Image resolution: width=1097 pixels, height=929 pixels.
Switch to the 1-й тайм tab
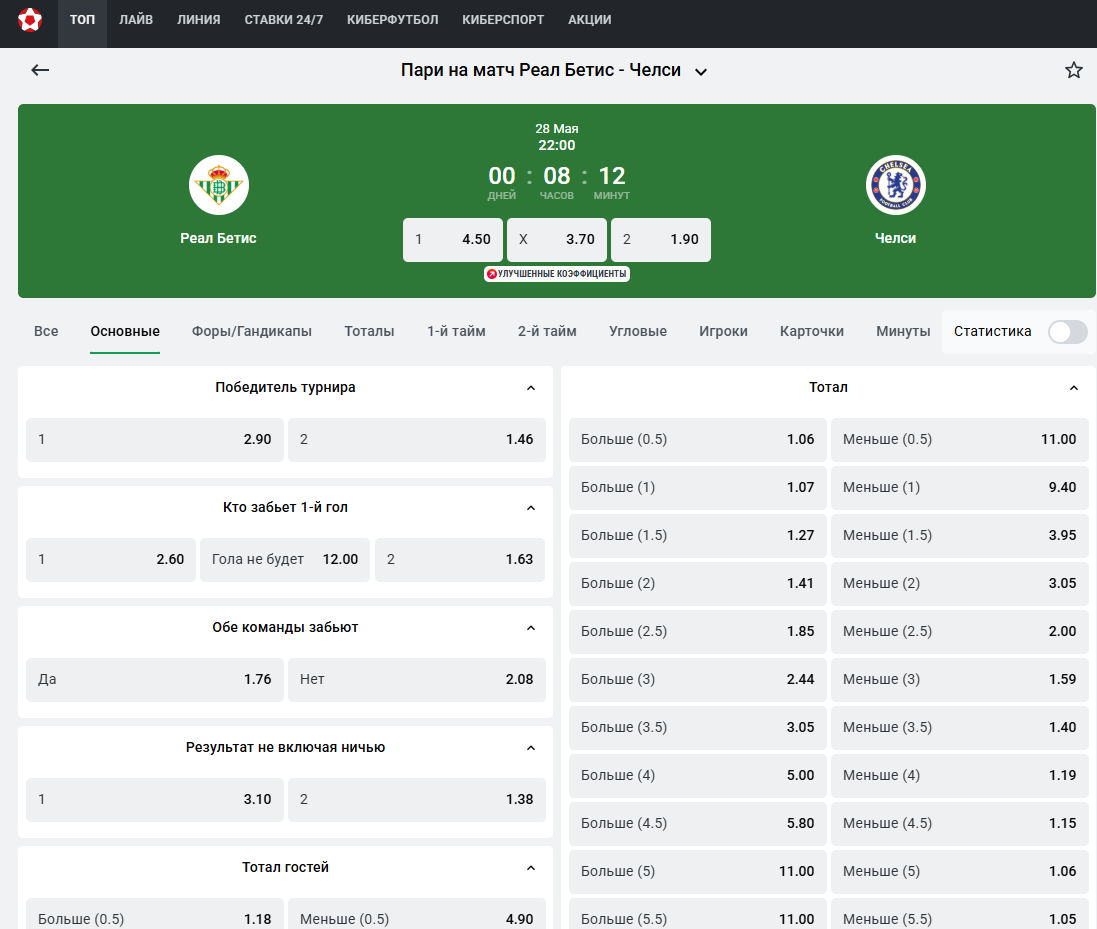456,332
